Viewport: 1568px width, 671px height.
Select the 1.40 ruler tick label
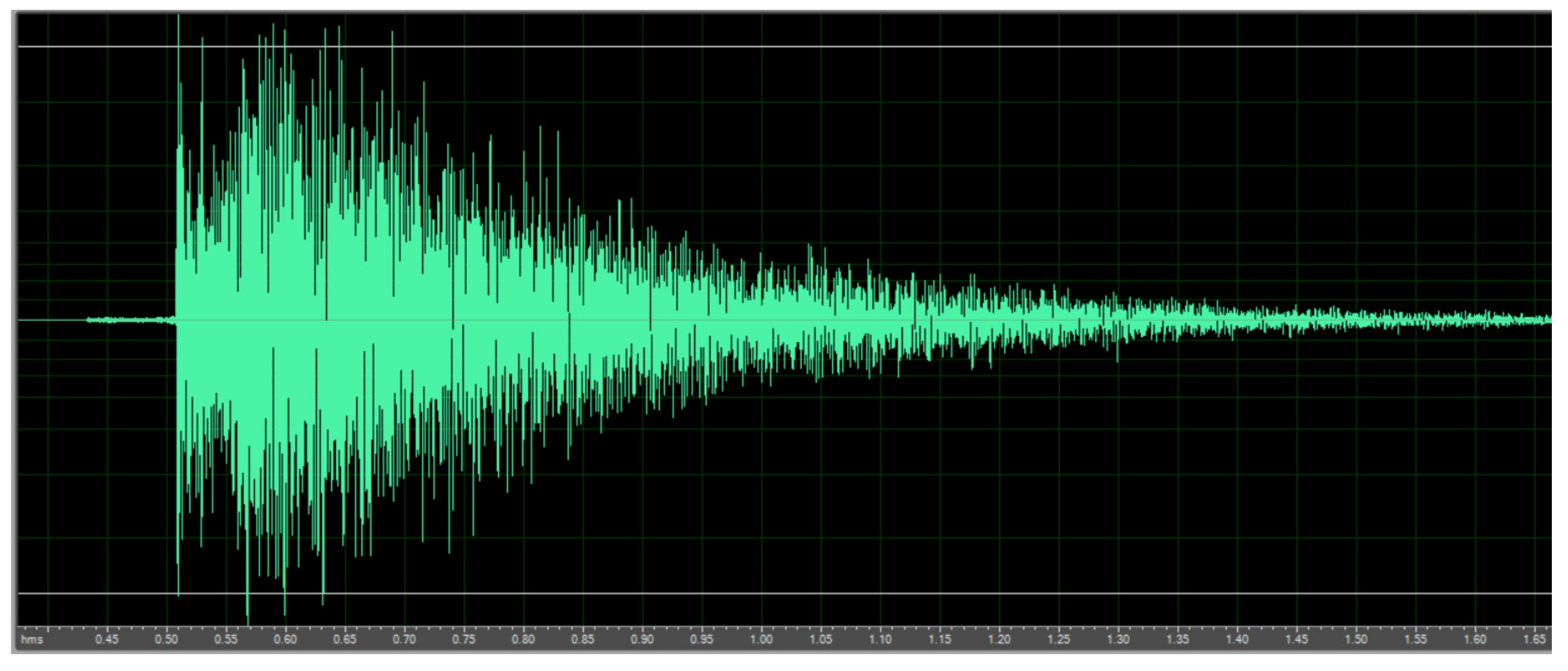1237,639
